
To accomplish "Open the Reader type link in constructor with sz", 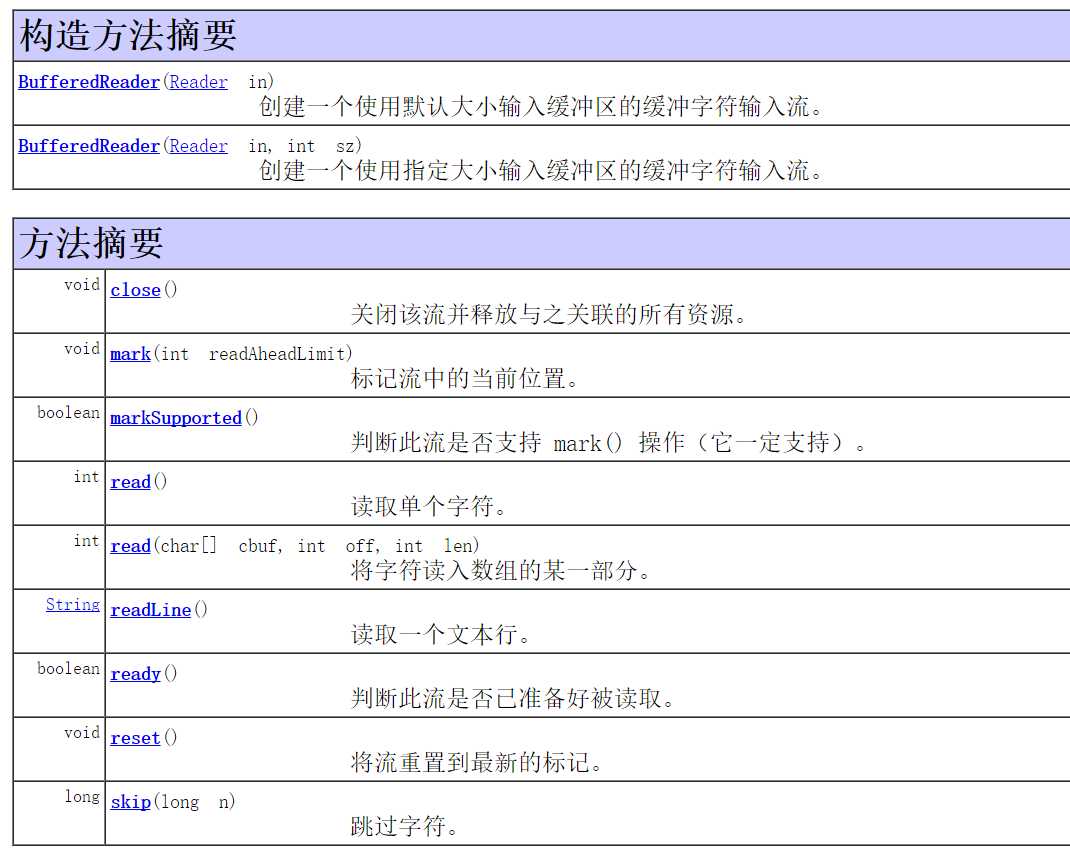I will 199,147.
